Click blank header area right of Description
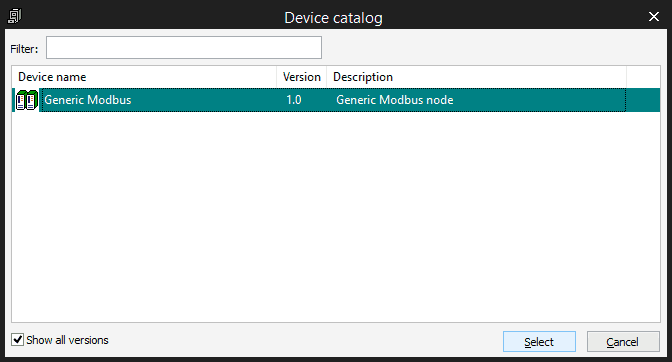This screenshot has height=362, width=672. (643, 77)
